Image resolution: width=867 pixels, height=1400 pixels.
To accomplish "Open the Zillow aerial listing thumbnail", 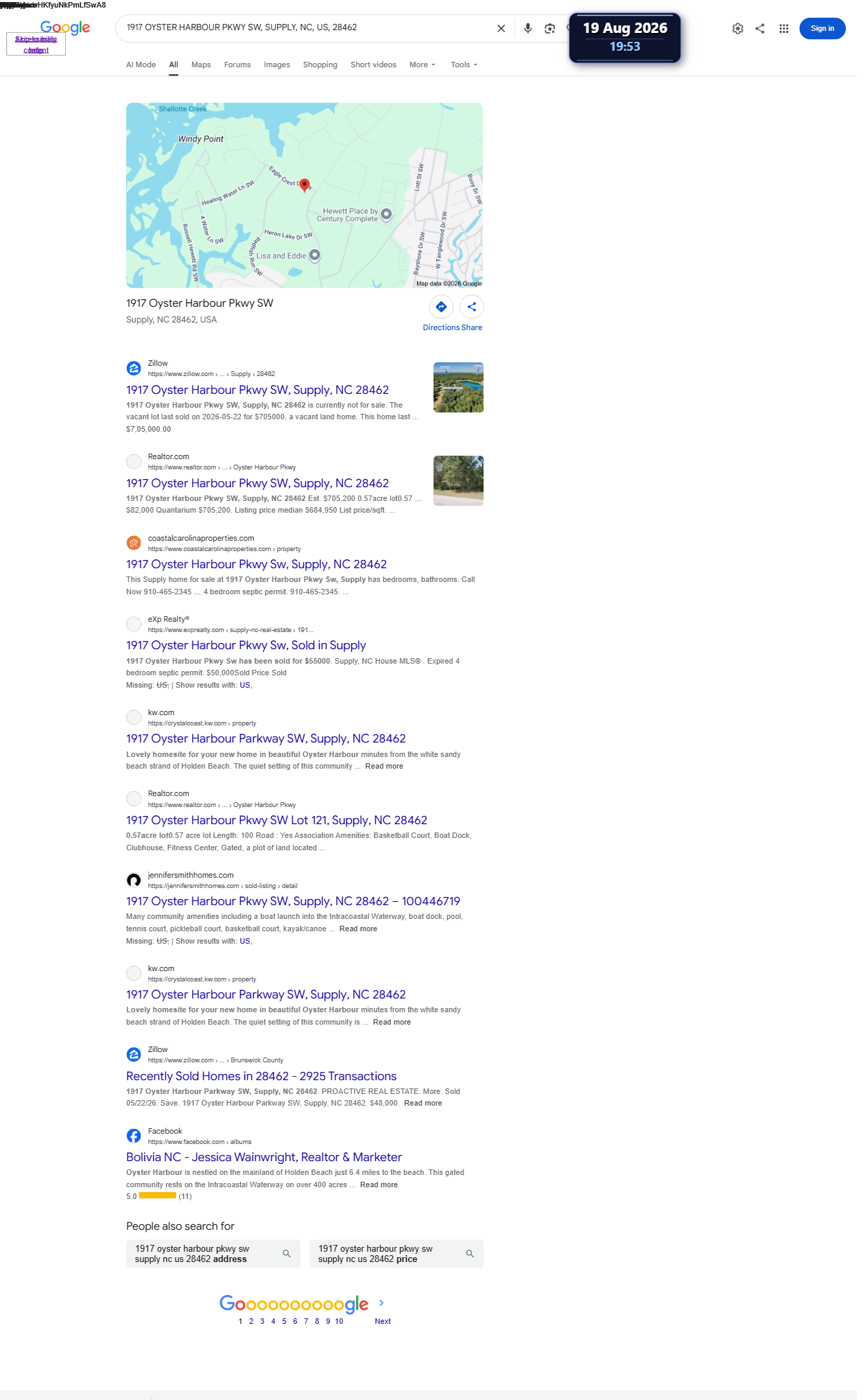I will pyautogui.click(x=458, y=387).
